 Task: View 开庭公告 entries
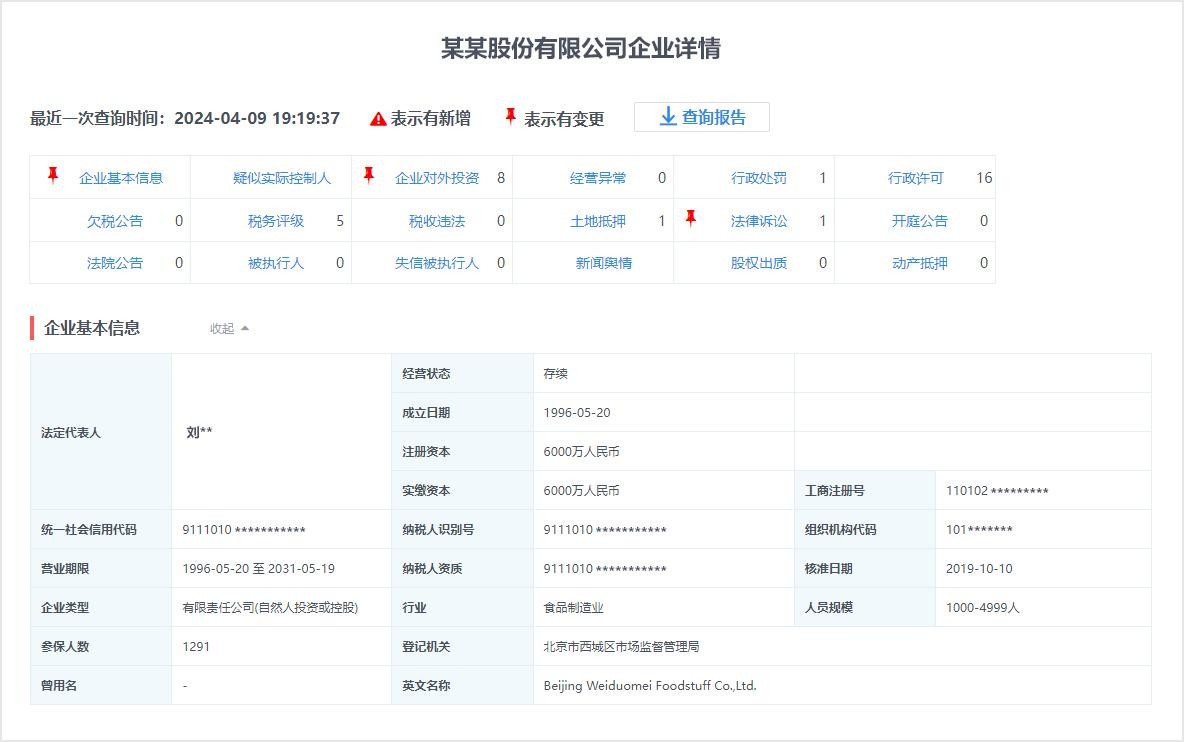click(919, 221)
